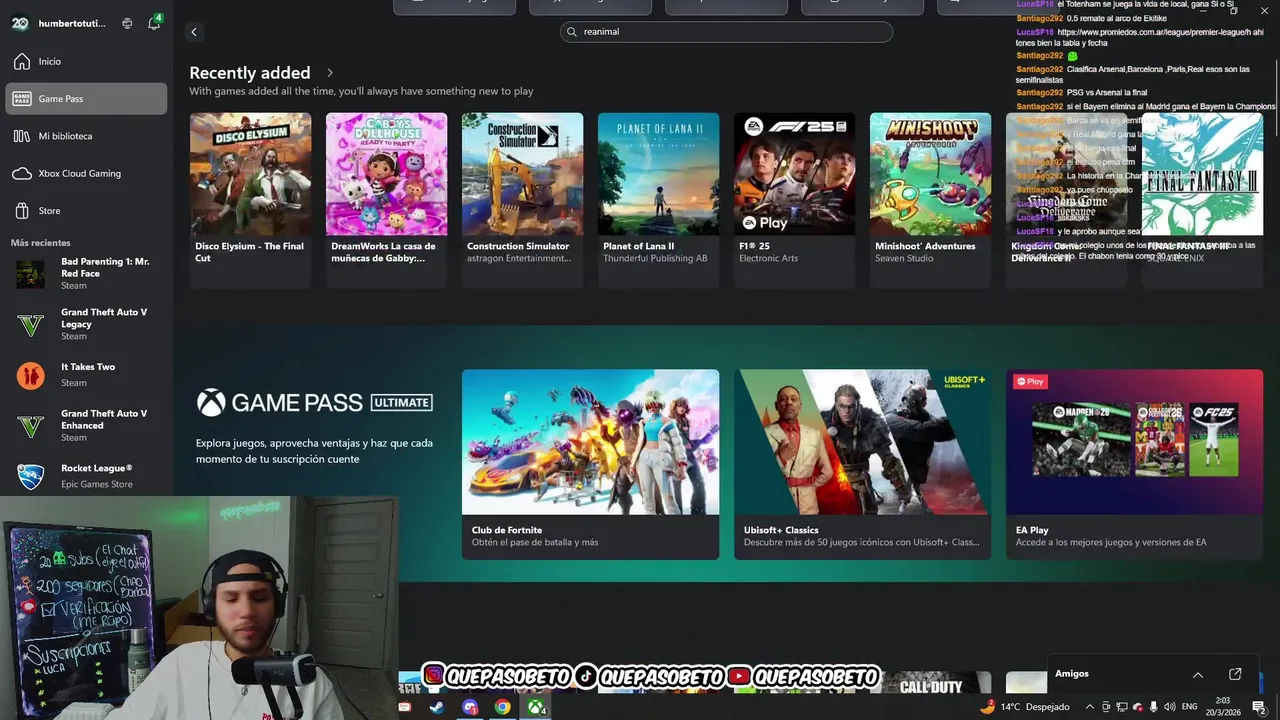Open Minishoot' Adventures game tile
The height and width of the screenshot is (720, 1280).
click(930, 200)
